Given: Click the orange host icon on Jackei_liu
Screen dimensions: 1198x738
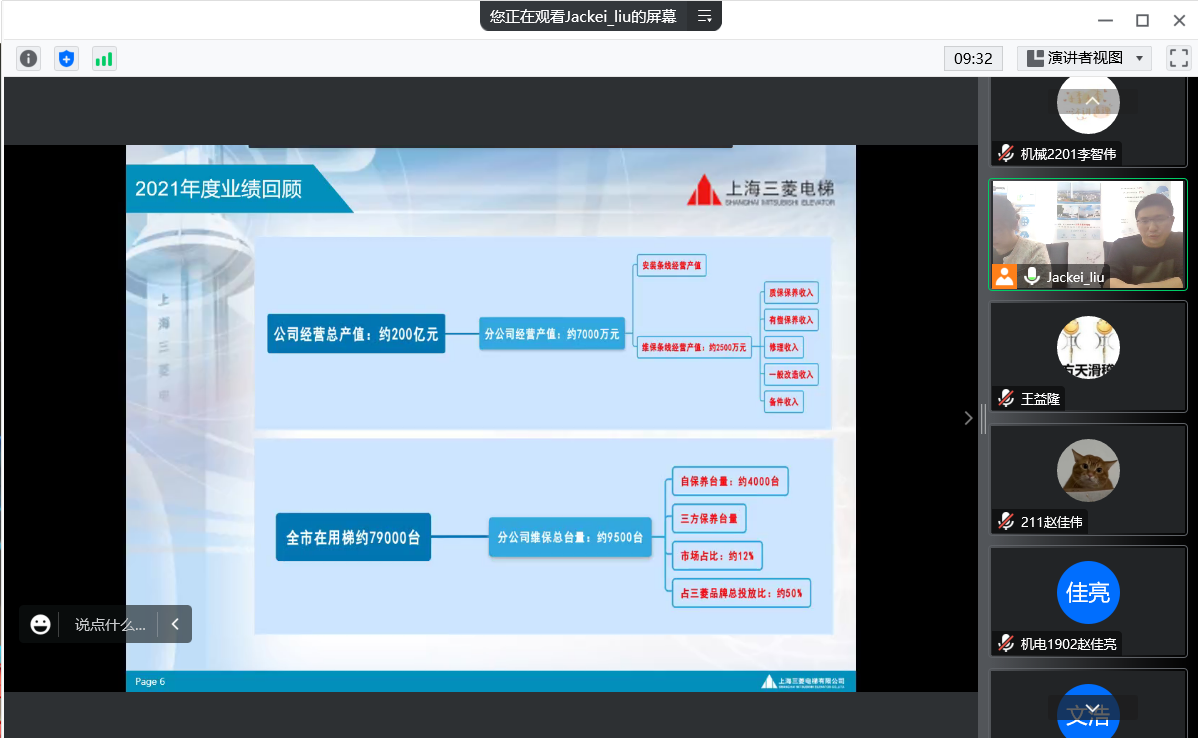Looking at the screenshot, I should (1005, 276).
